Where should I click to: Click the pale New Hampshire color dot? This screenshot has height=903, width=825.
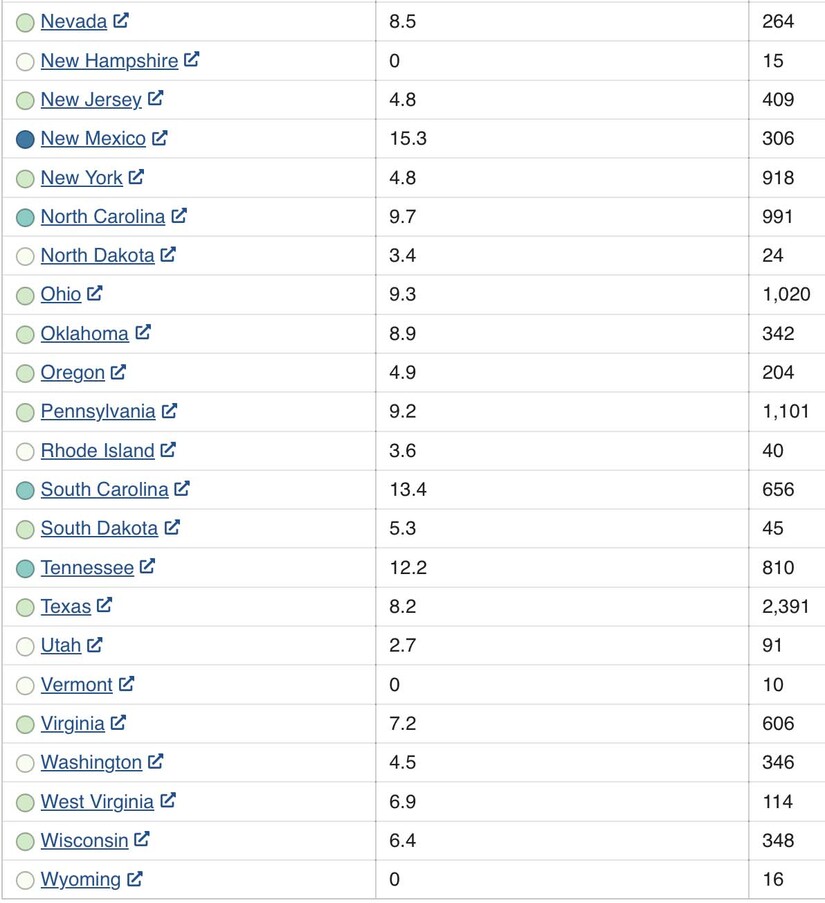[25, 61]
